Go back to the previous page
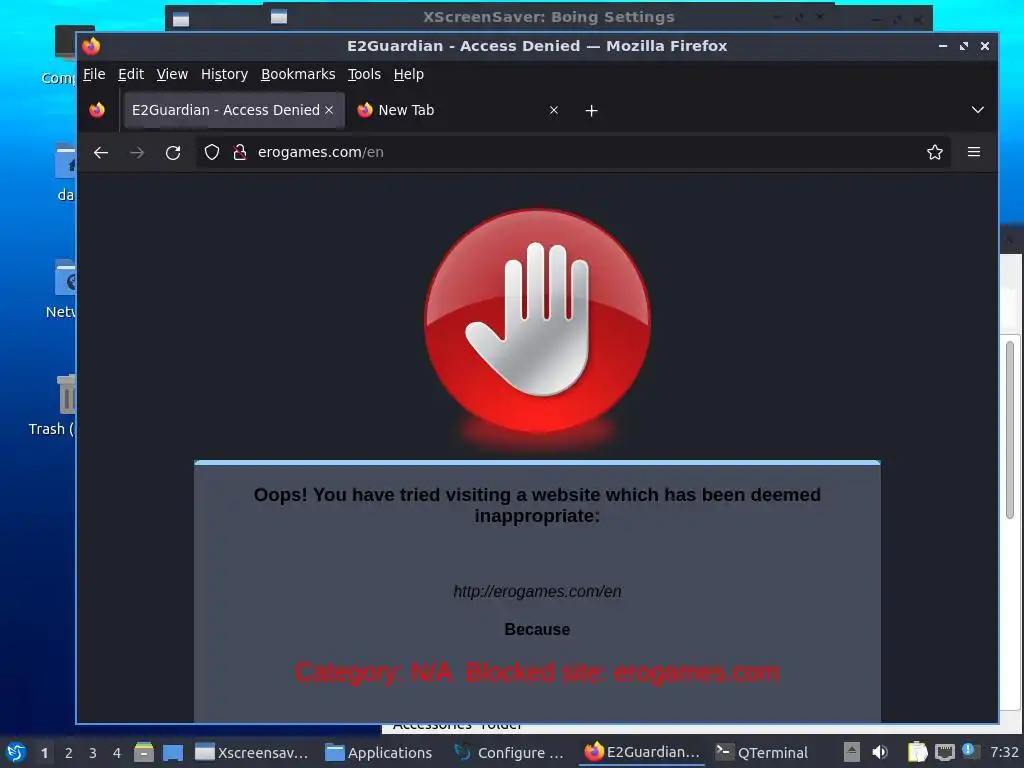Viewport: 1024px width, 768px height. 101,153
